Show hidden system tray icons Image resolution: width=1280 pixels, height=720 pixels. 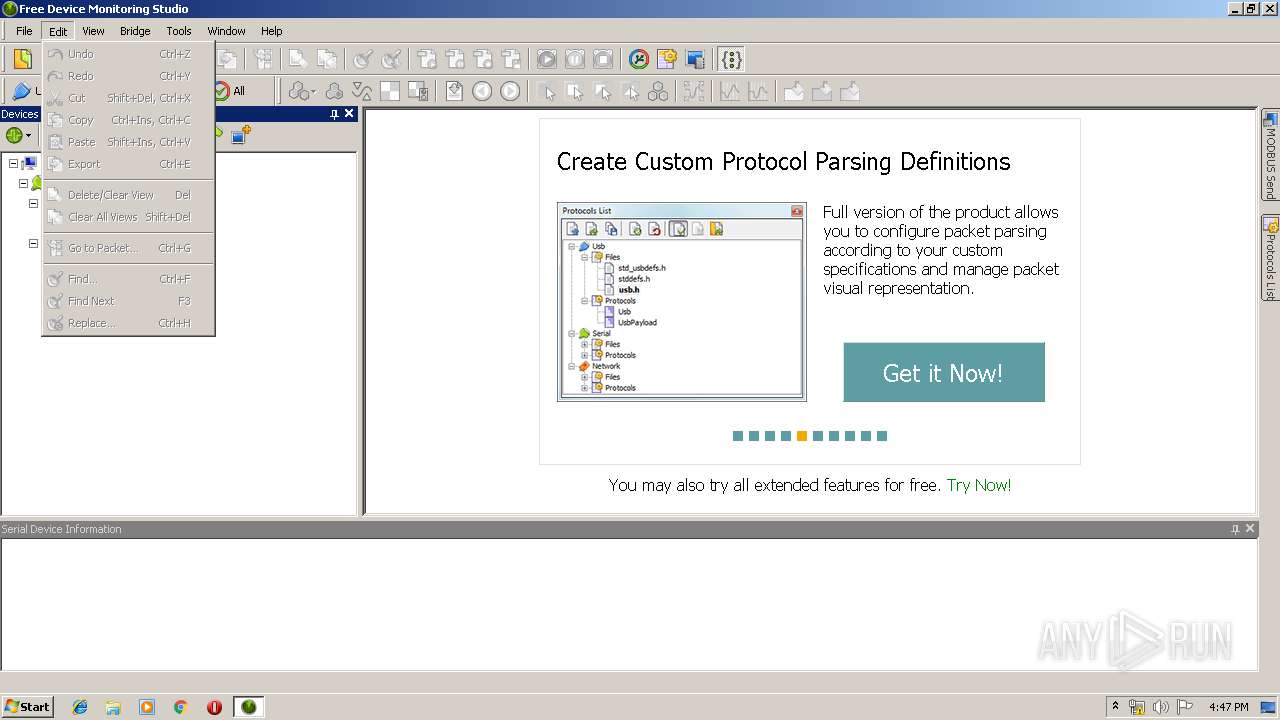[1115, 707]
